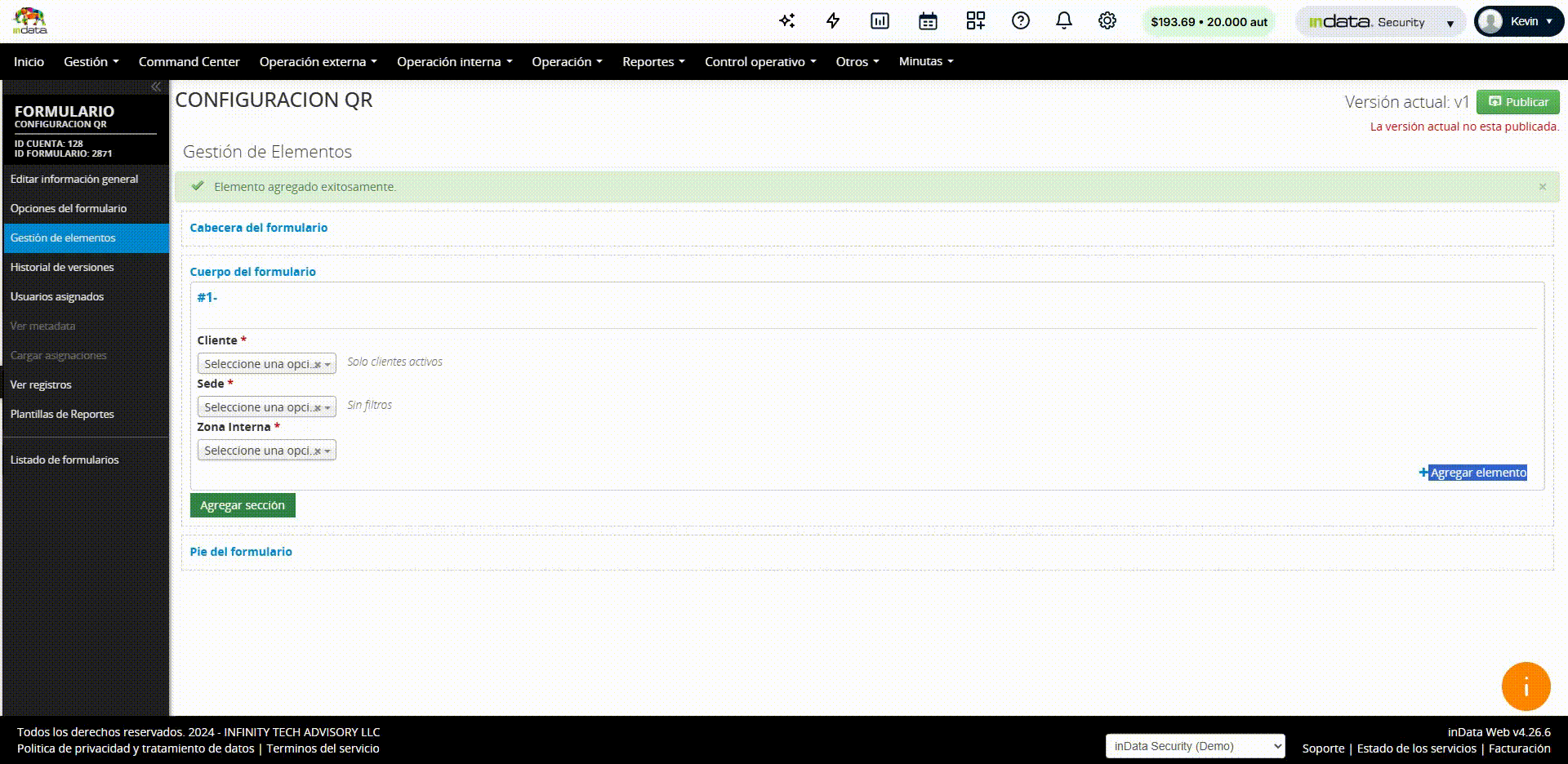Image resolution: width=1568 pixels, height=764 pixels.
Task: Dismiss the success alert message
Action: point(1542,187)
